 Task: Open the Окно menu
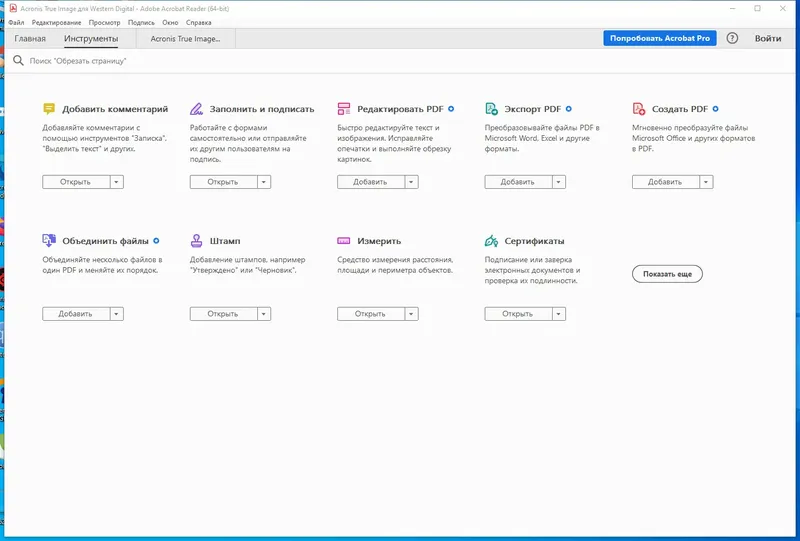pos(170,22)
